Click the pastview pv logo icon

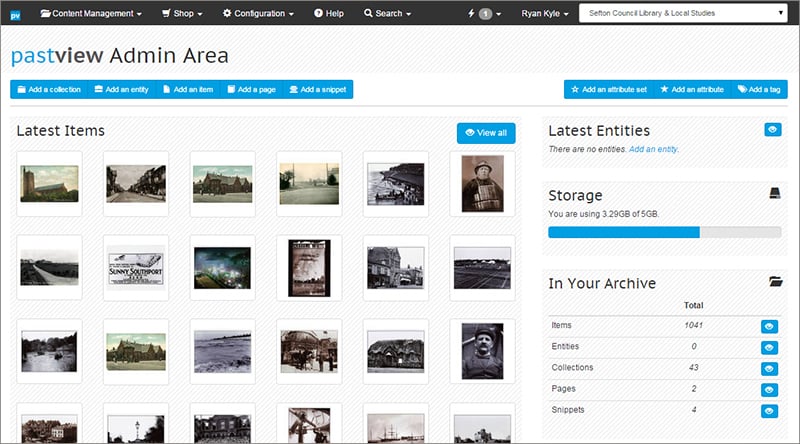point(15,15)
